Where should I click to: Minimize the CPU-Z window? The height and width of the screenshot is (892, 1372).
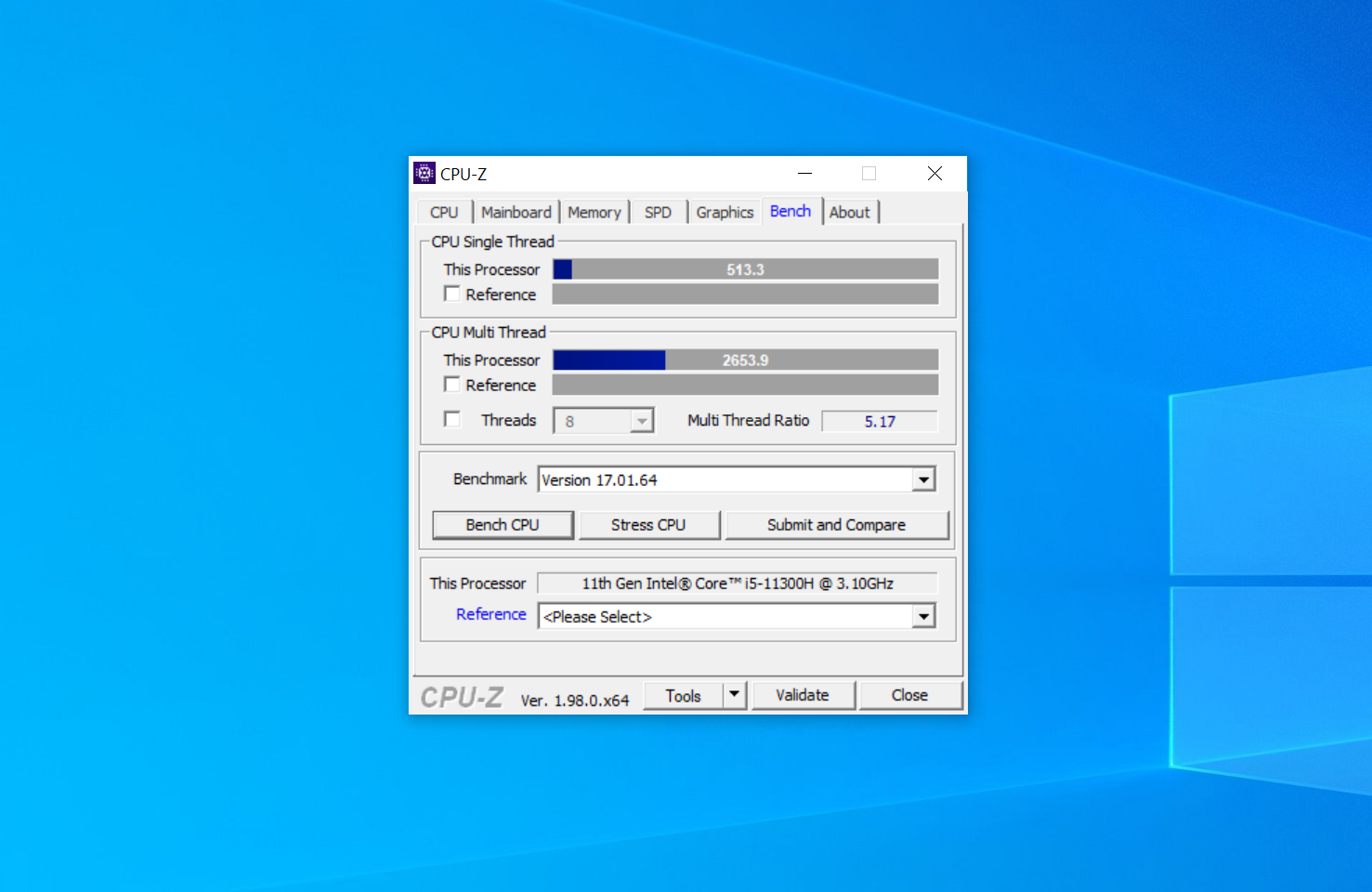(804, 174)
